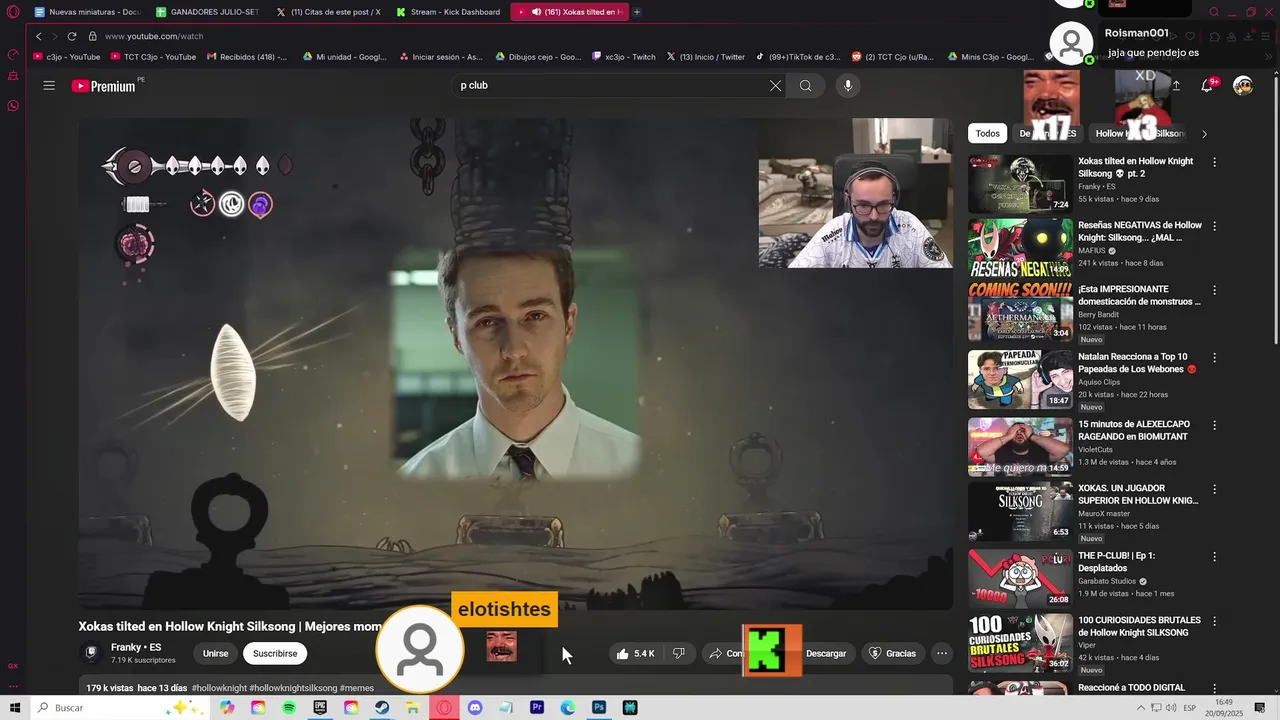1280x720 pixels.
Task: Open Recibidos (418) Gmail bookmark
Action: click(247, 57)
